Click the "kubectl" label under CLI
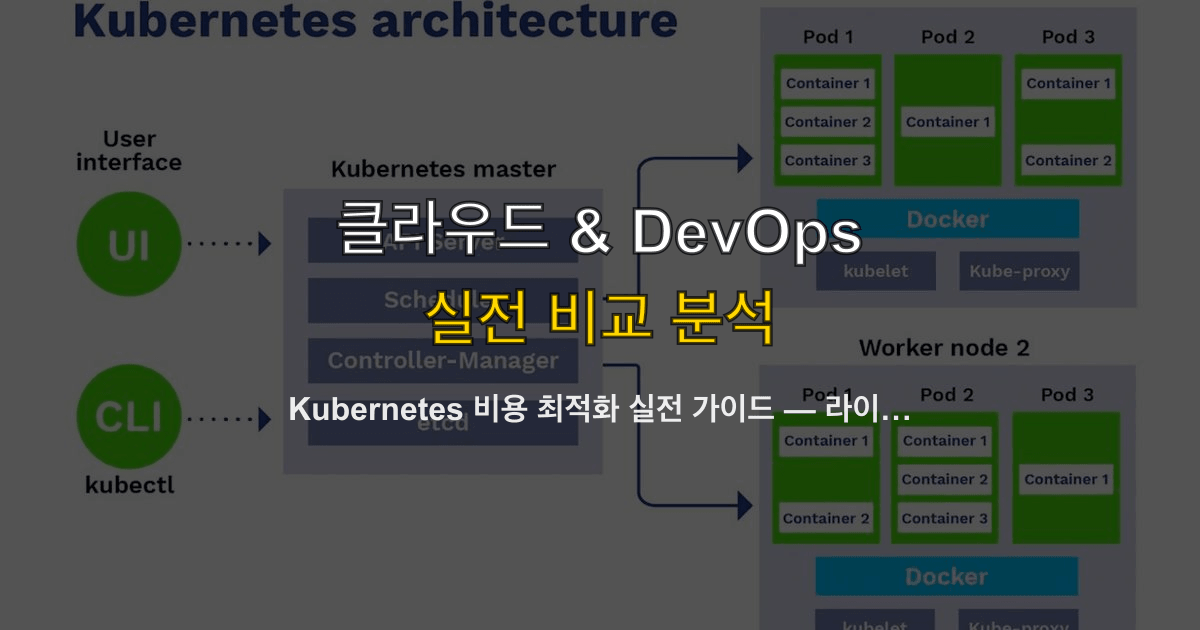Image resolution: width=1200 pixels, height=630 pixels. tap(129, 486)
